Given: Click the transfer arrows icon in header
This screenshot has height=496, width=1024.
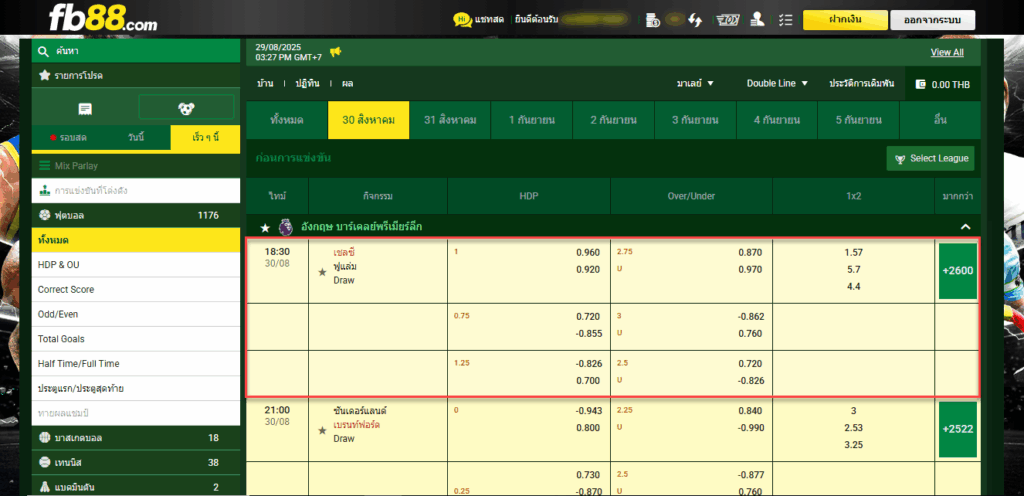Looking at the screenshot, I should click(694, 20).
